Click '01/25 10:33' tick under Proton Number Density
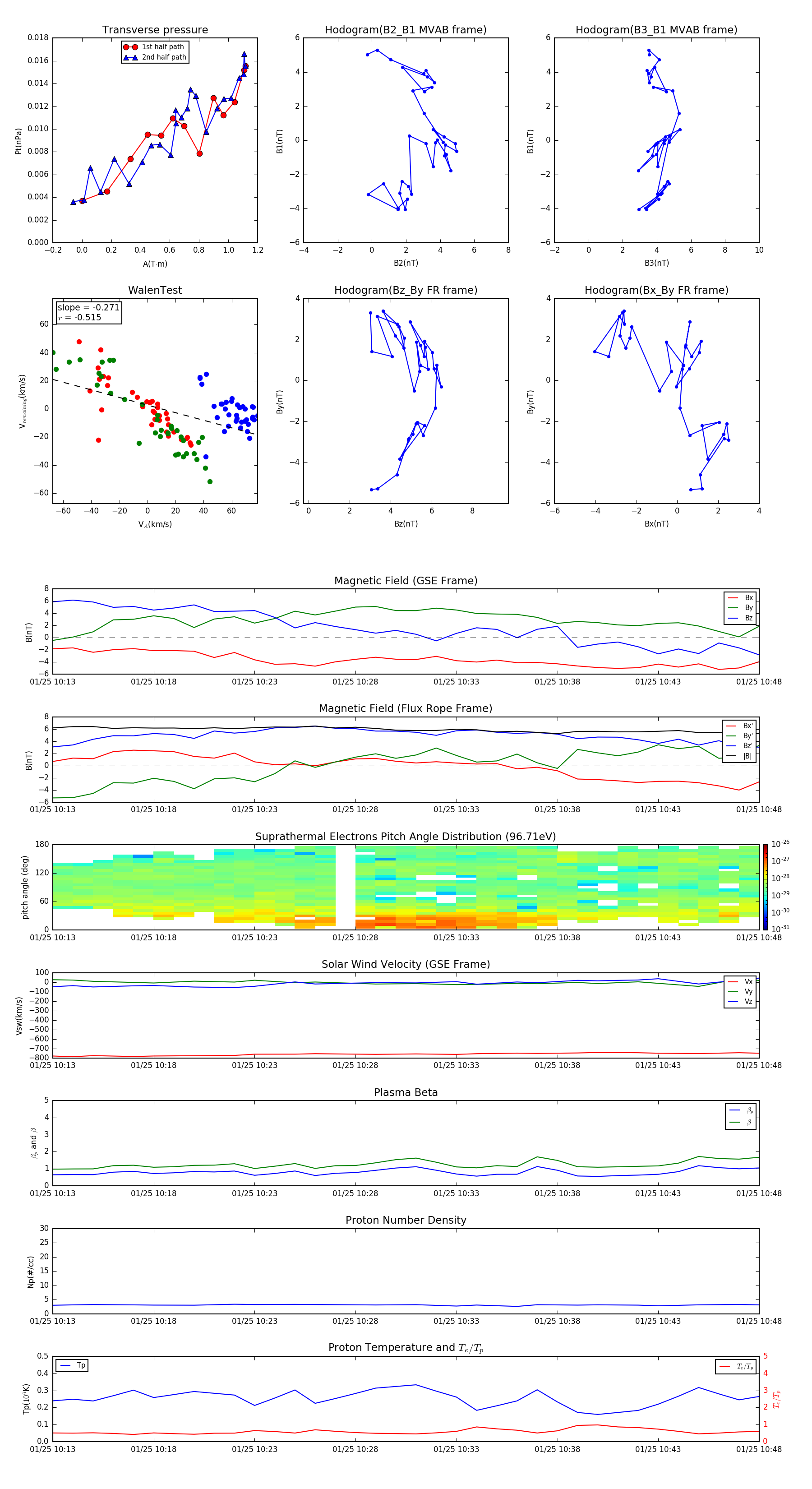 pos(456,1321)
